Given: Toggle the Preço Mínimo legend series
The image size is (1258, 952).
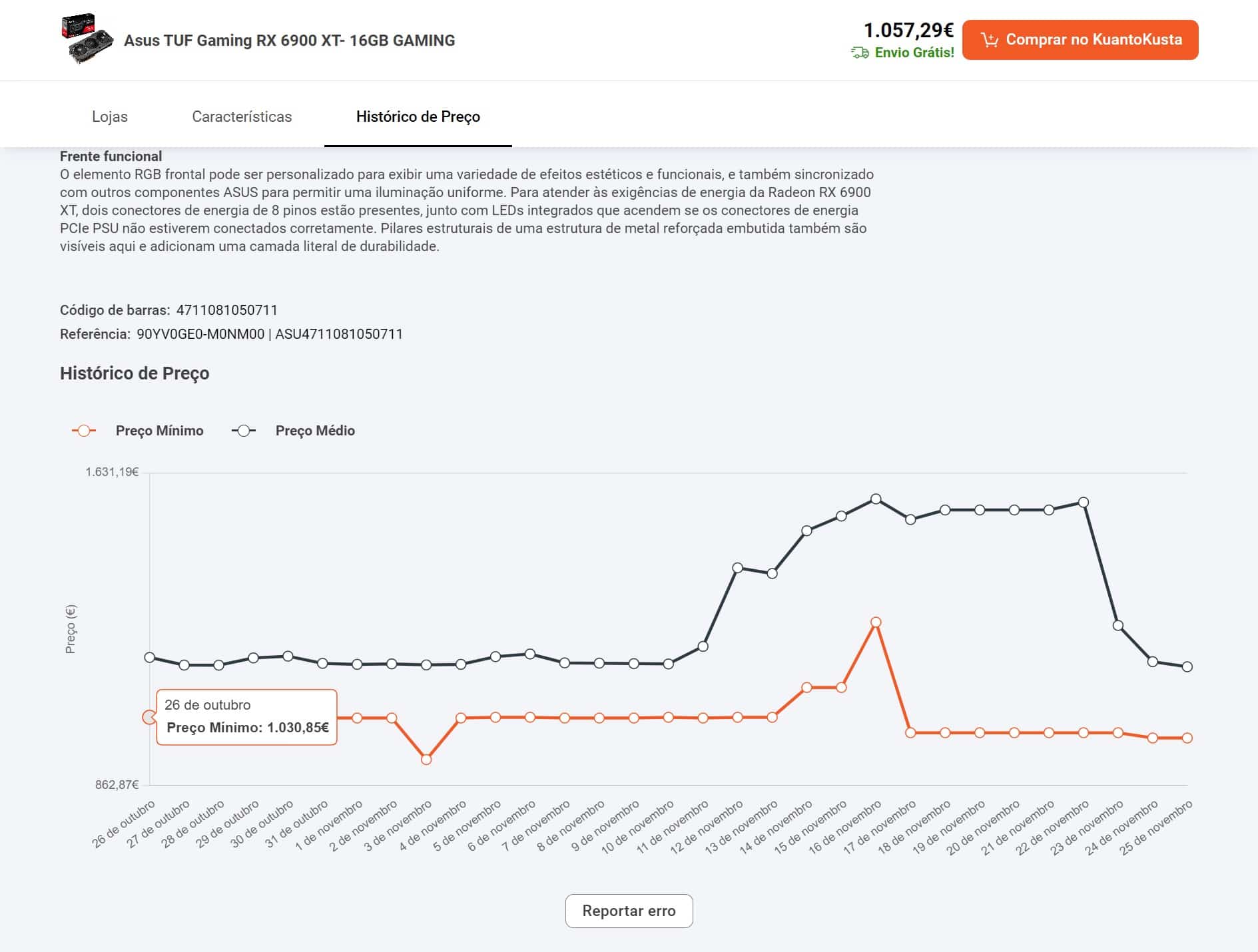Looking at the screenshot, I should [137, 431].
